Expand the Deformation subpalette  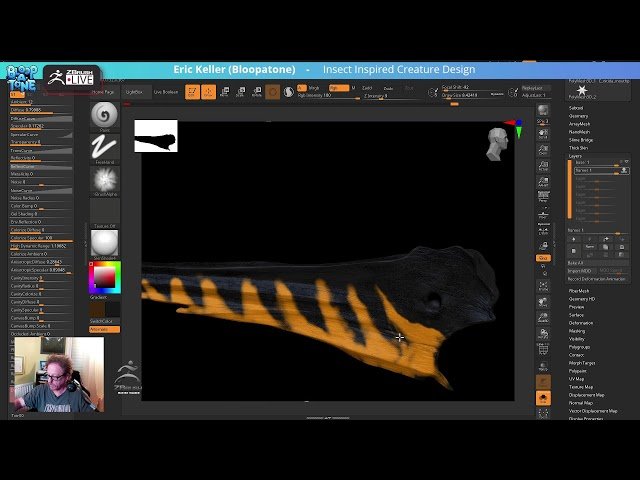point(581,323)
